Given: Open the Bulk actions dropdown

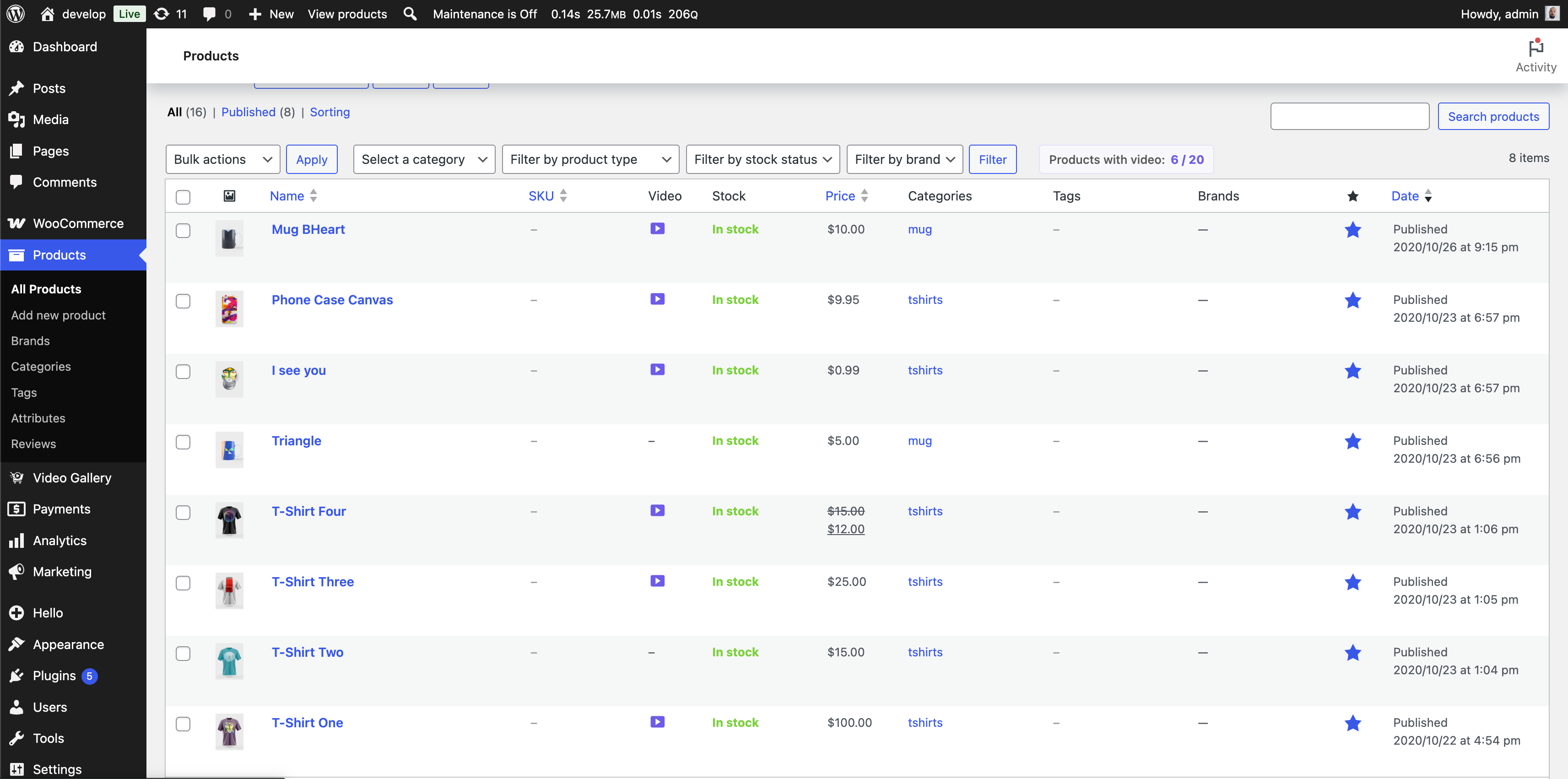Looking at the screenshot, I should click(x=222, y=159).
